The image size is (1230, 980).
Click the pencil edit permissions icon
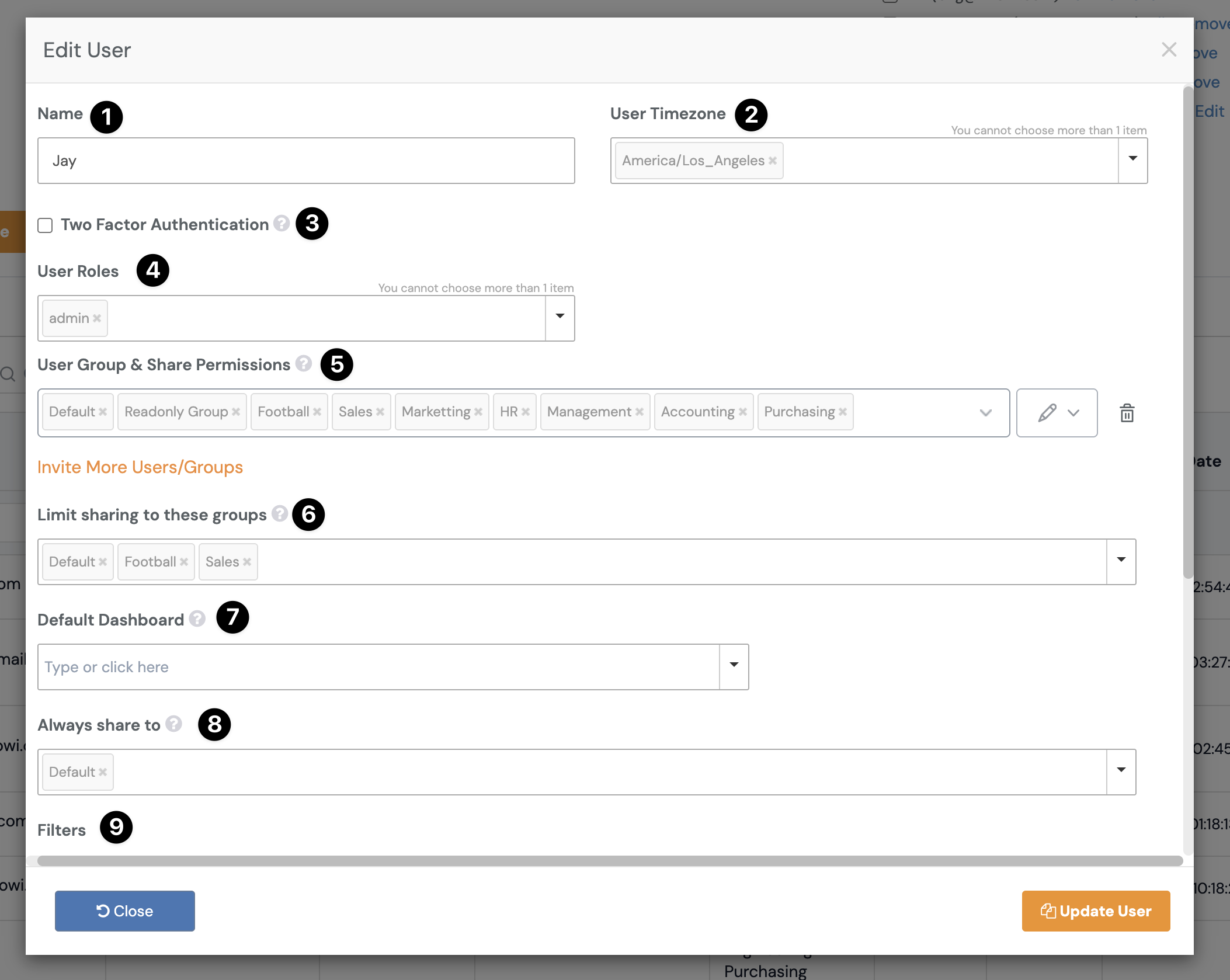point(1047,413)
